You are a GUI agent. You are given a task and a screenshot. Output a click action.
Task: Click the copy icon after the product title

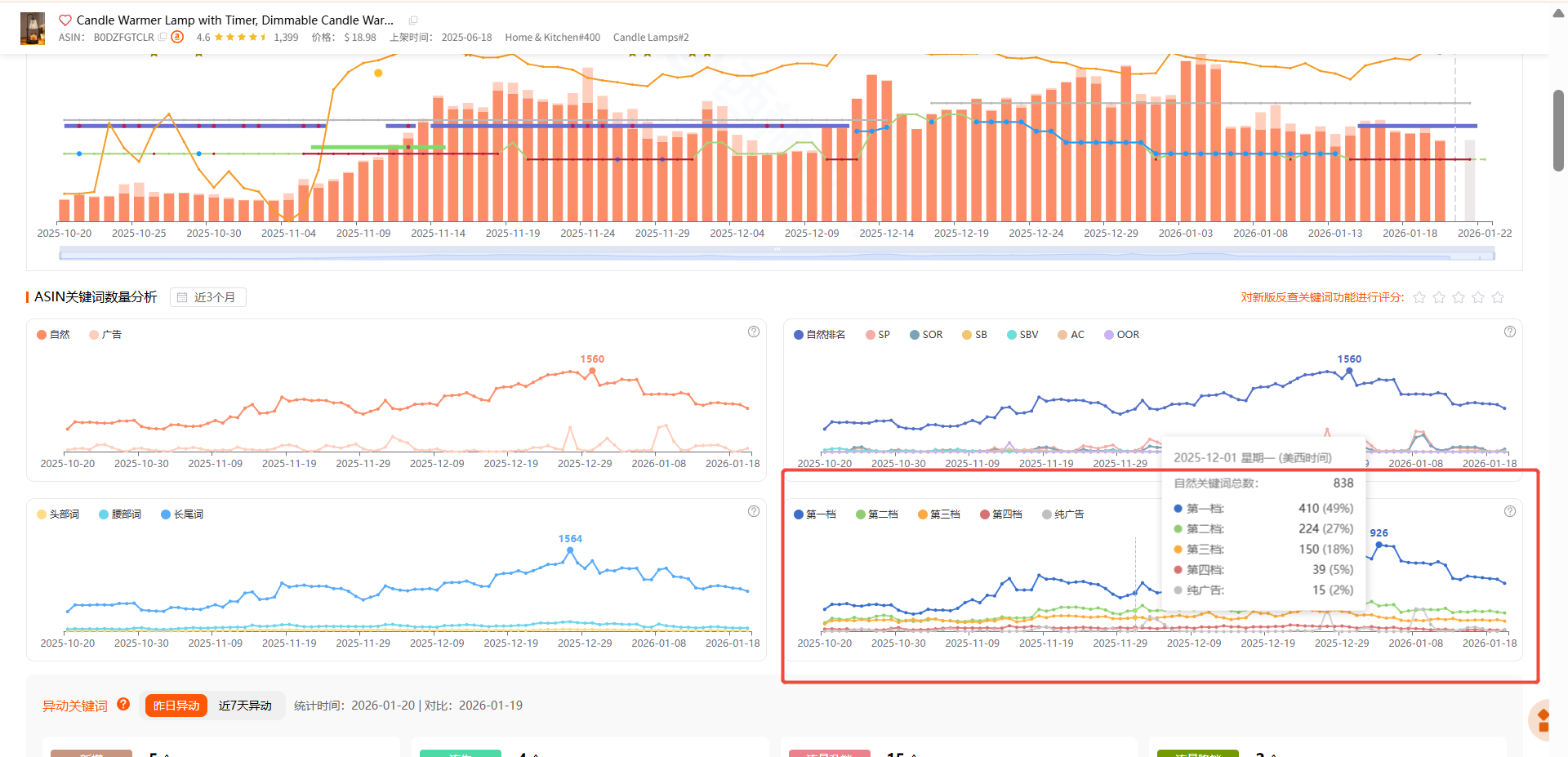[x=413, y=20]
